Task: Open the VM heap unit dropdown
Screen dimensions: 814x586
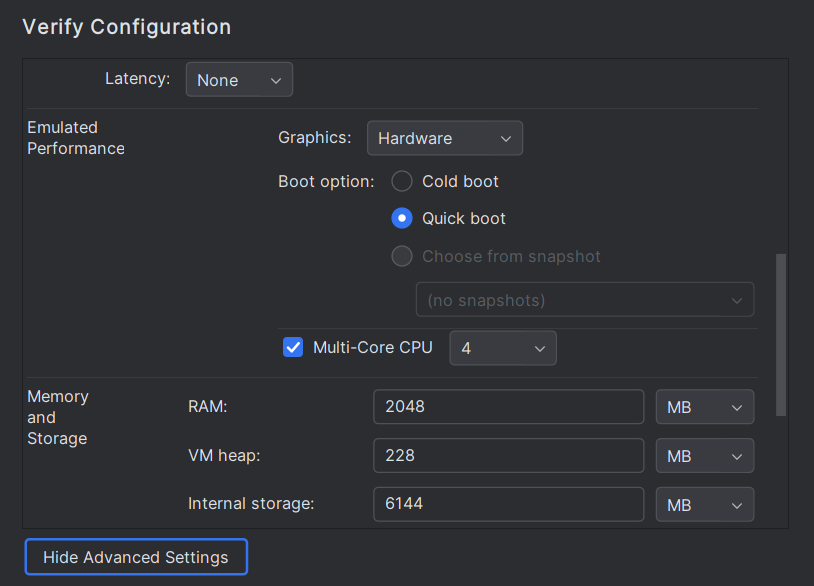Action: 704,455
